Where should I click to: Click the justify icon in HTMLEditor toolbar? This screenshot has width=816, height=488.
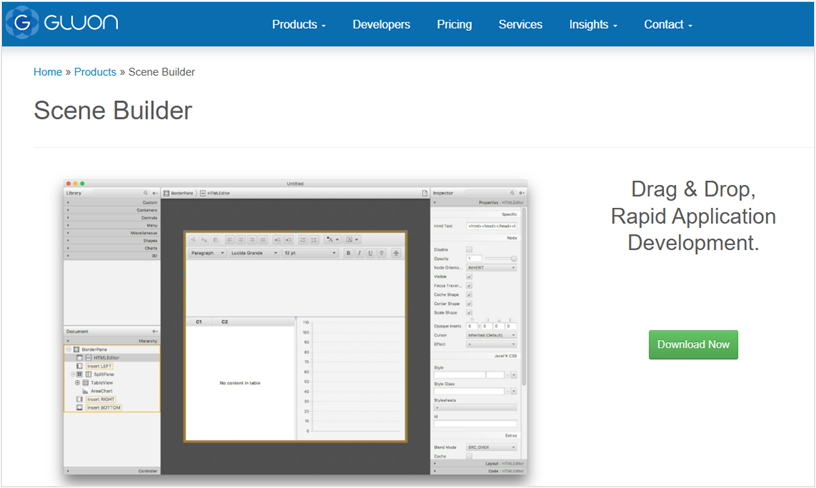263,240
